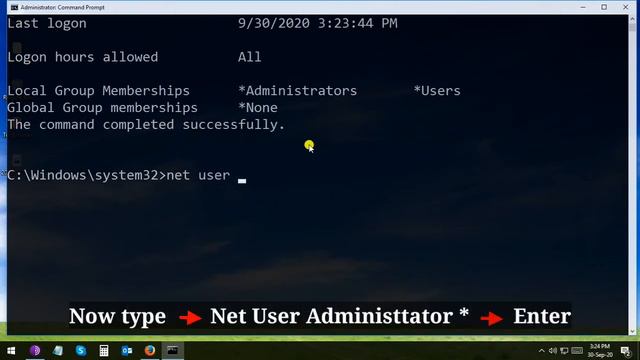This screenshot has height=360, width=640.
Task: Open the touch keyboard tray icon
Action: pyautogui.click(x=577, y=351)
